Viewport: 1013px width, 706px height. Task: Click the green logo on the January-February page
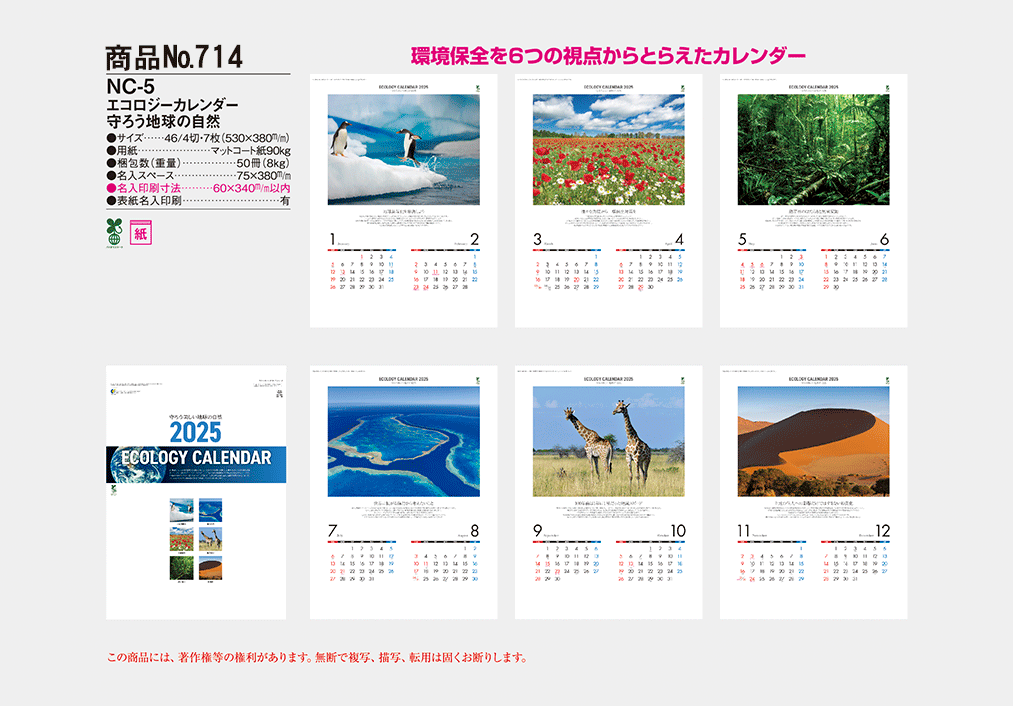477,88
